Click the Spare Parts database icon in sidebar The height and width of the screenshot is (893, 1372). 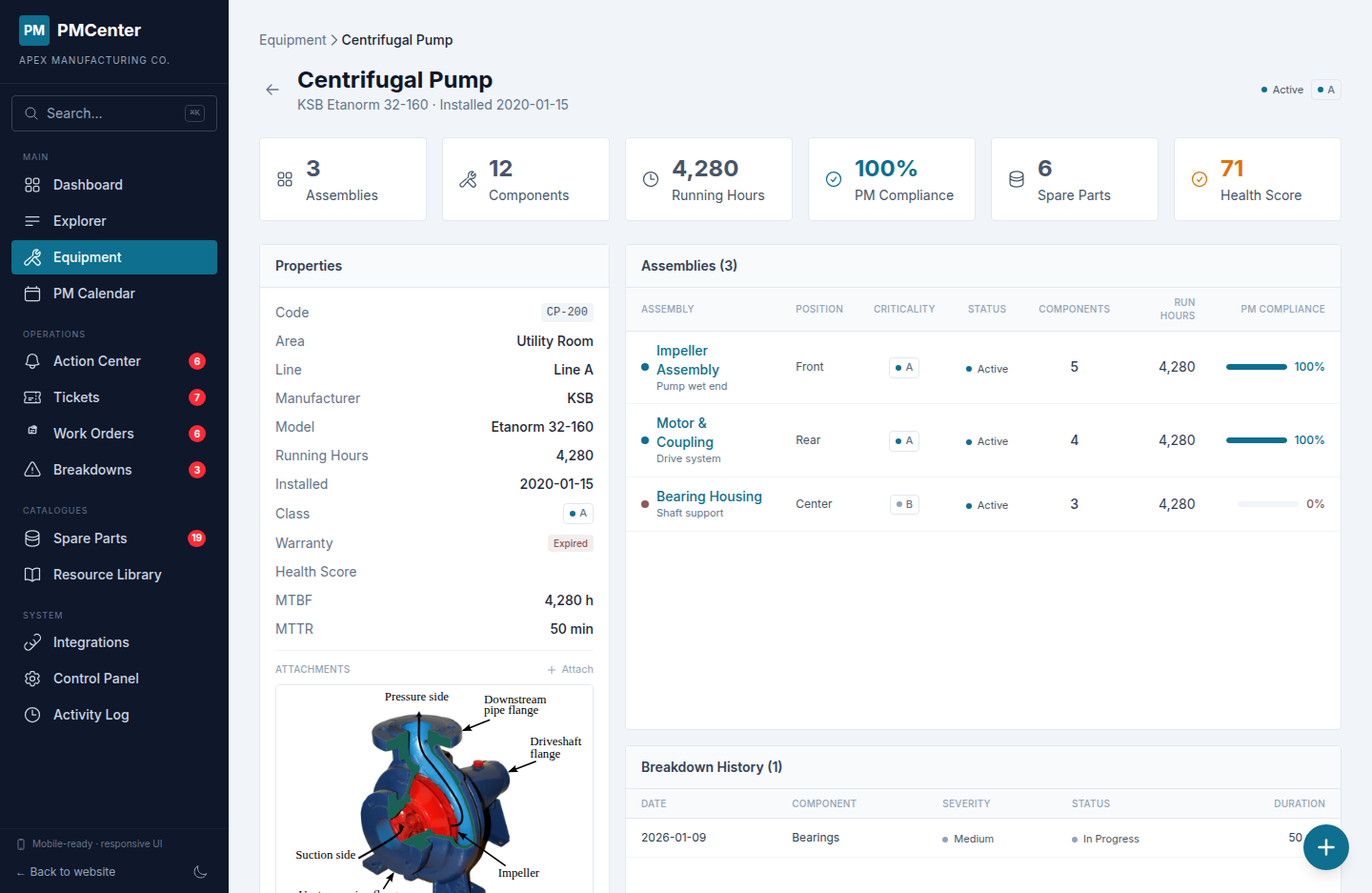point(32,538)
